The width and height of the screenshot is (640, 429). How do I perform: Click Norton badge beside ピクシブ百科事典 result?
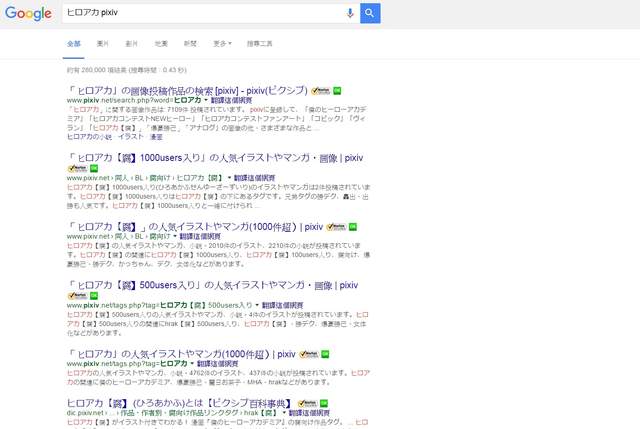click(x=307, y=404)
